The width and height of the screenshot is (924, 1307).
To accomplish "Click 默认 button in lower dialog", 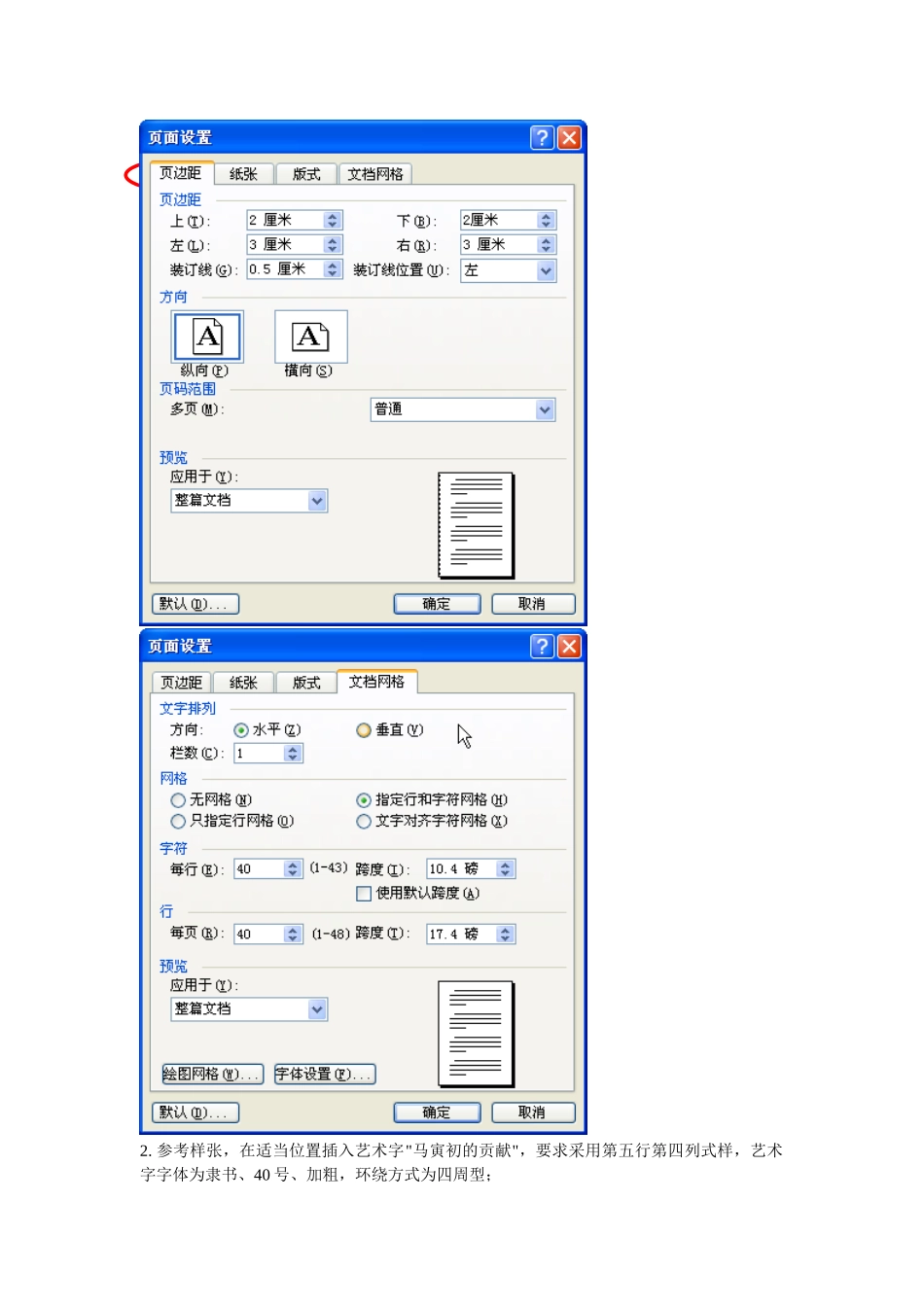I will point(195,1113).
